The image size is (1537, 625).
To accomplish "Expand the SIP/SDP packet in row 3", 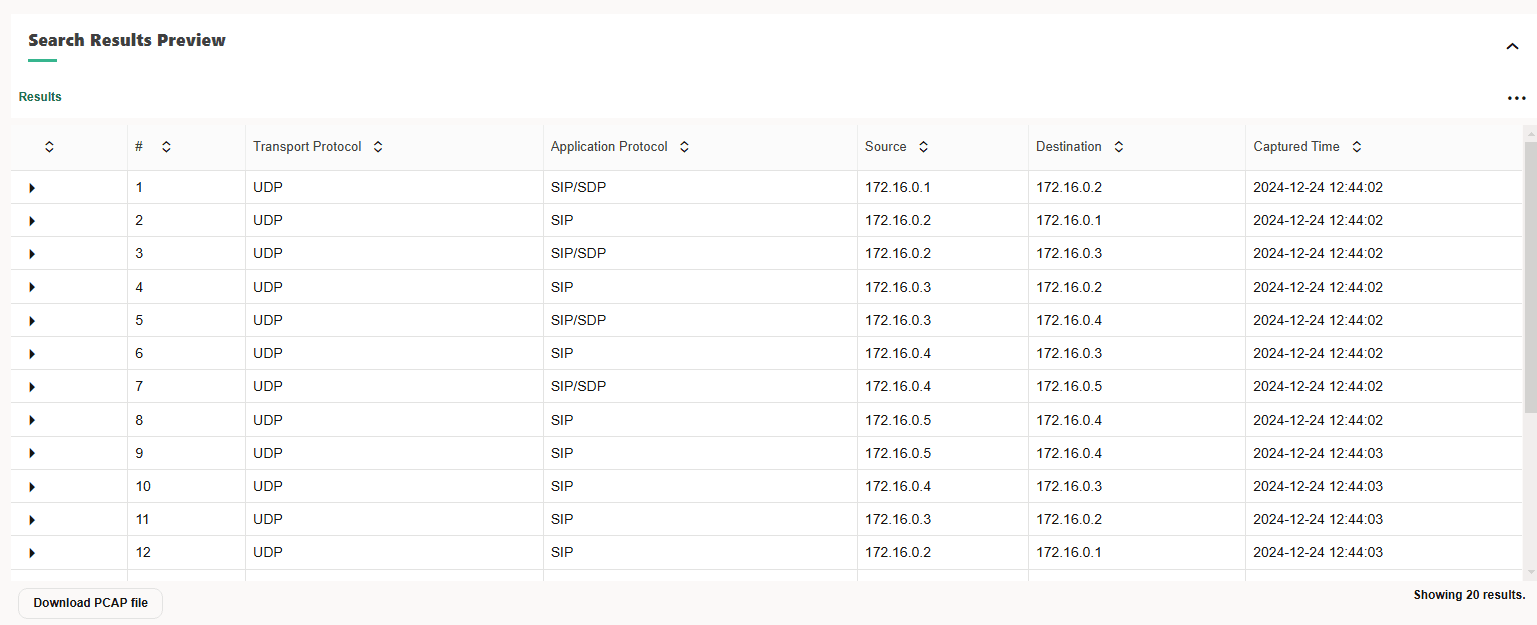I will click(x=31, y=253).
